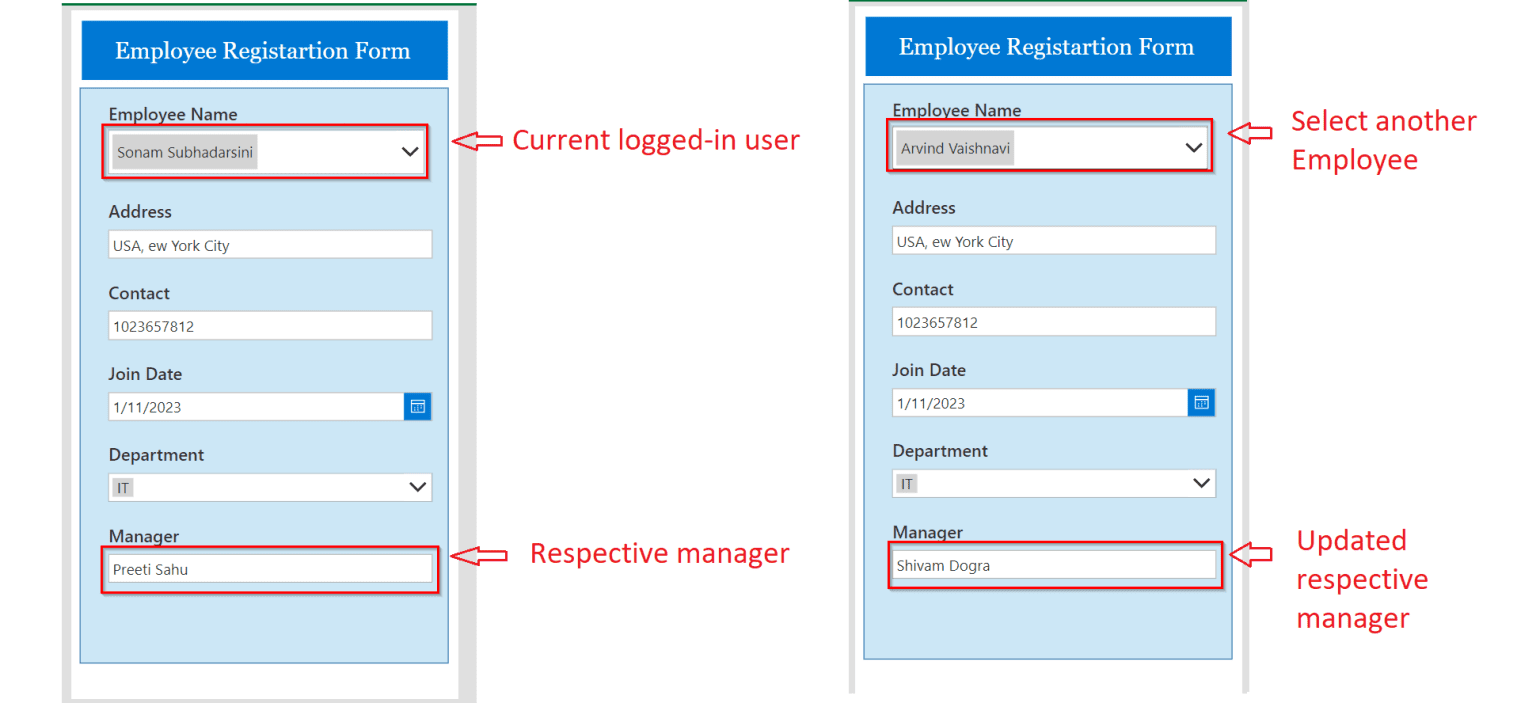Click the Department dropdown arrow on left form

[417, 487]
